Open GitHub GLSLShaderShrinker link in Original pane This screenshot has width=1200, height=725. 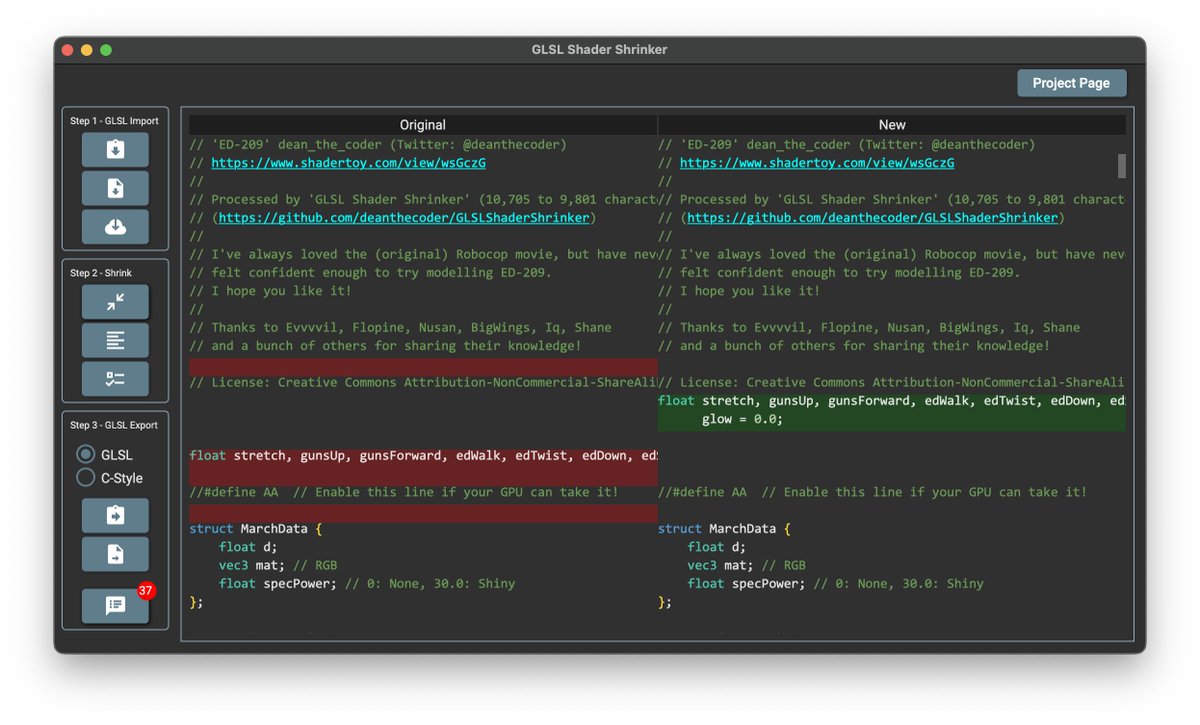[406, 218]
